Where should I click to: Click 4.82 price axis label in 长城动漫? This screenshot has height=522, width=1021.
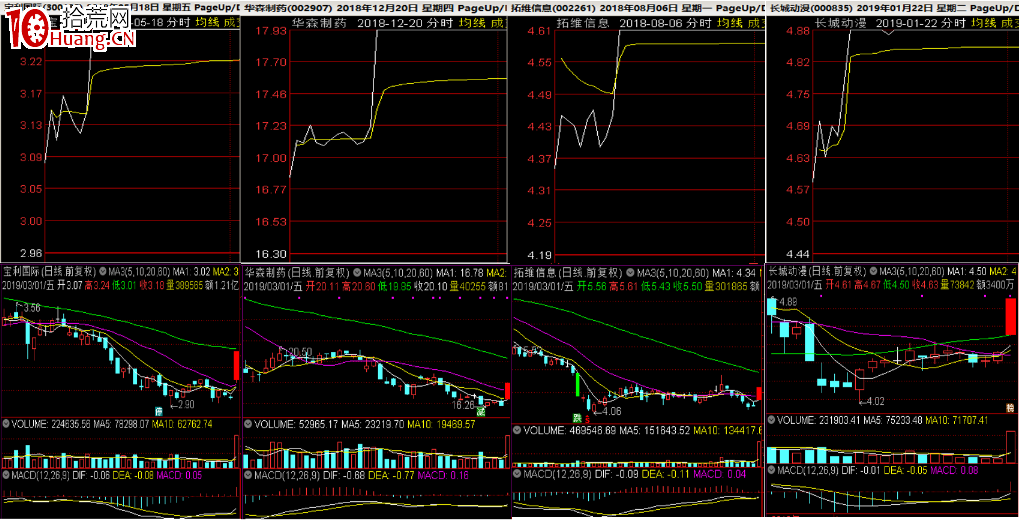pyautogui.click(x=798, y=62)
